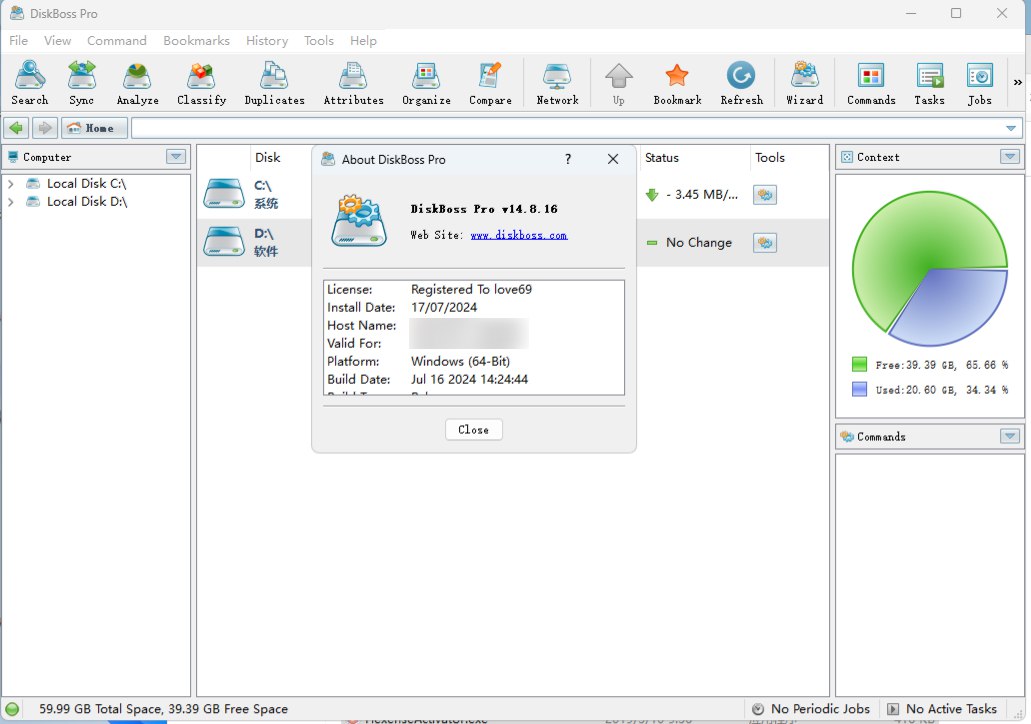
Task: Select Local Disk D:\ in tree
Action: tap(87, 201)
